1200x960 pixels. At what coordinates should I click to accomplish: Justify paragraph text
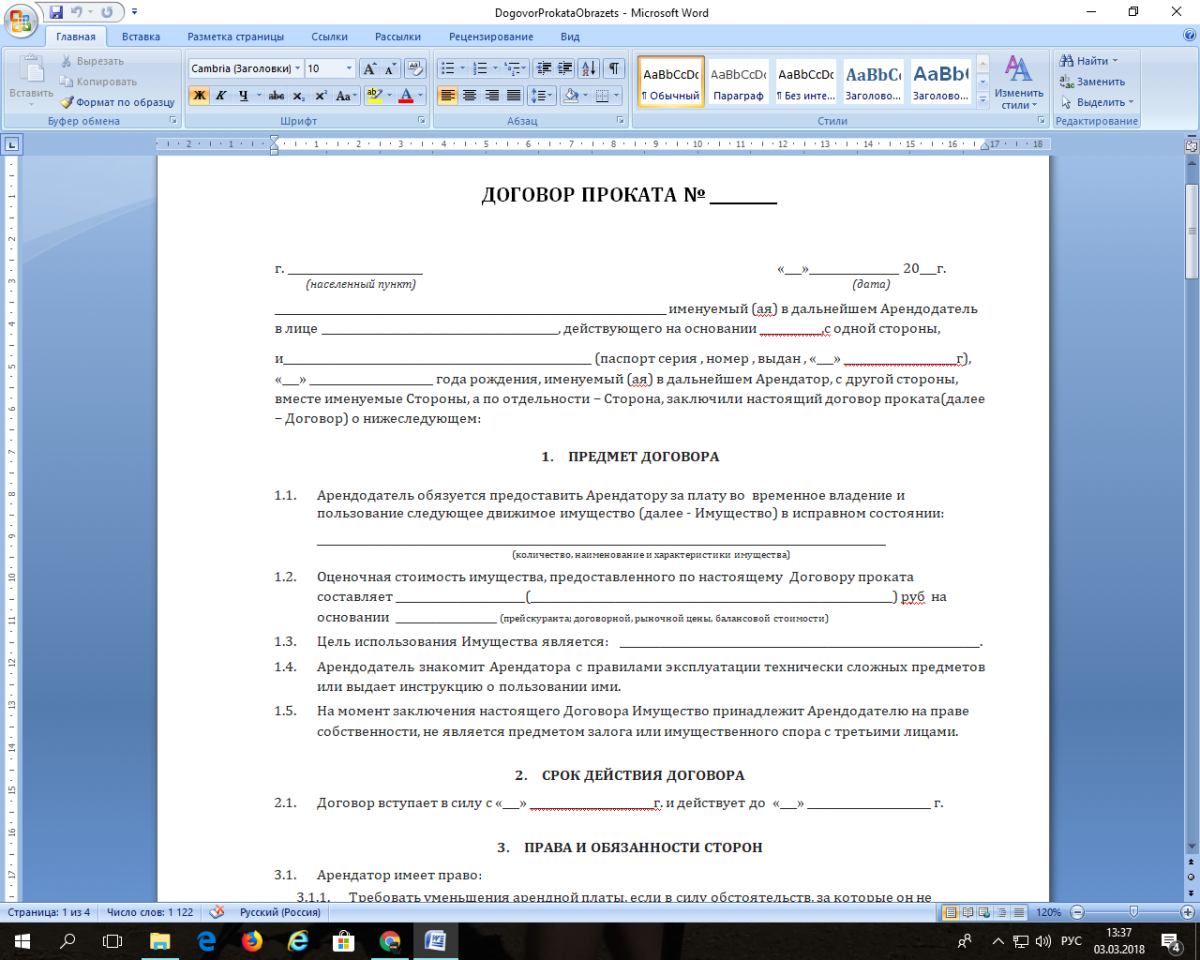[513, 96]
